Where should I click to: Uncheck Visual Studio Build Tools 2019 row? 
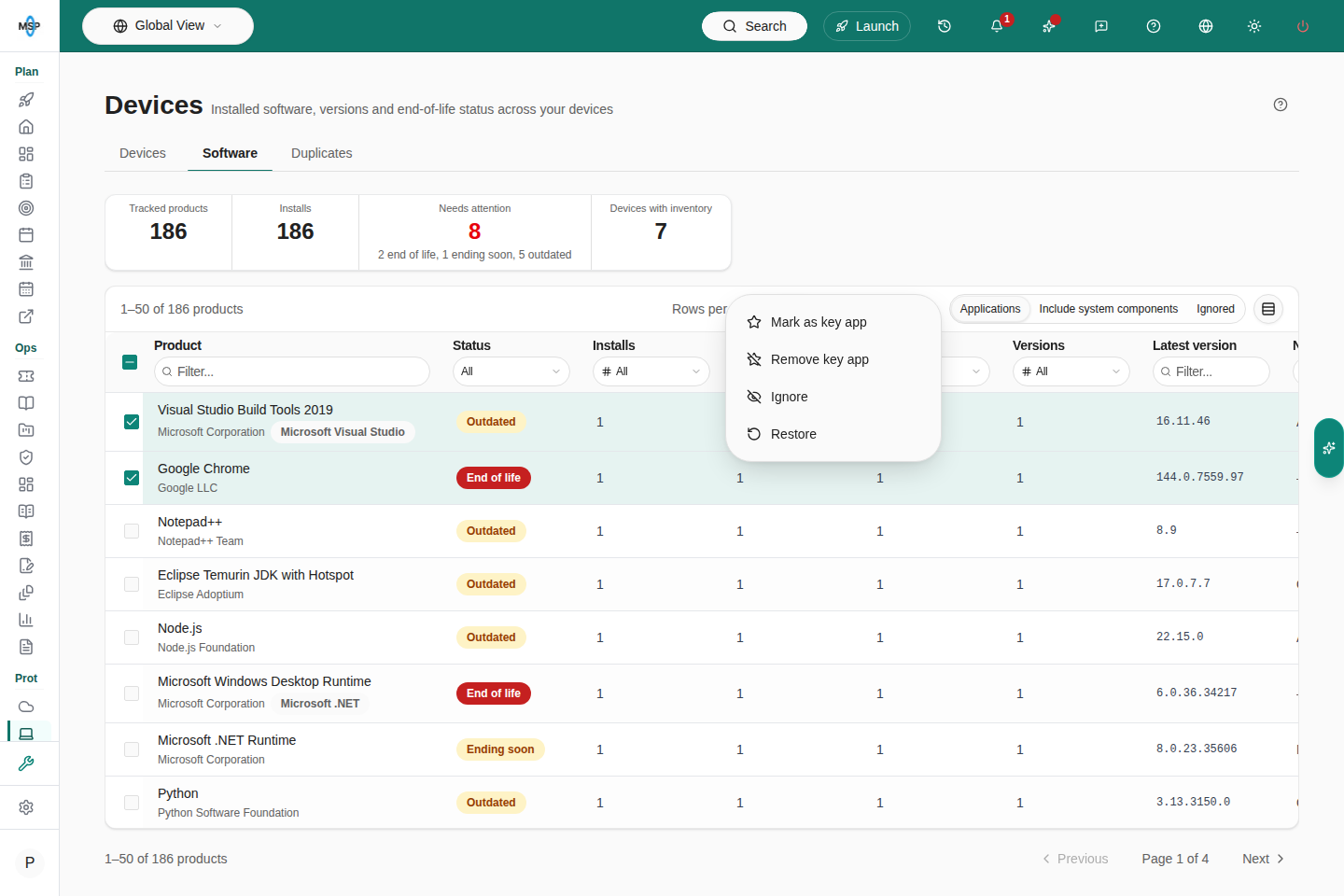[x=132, y=422]
